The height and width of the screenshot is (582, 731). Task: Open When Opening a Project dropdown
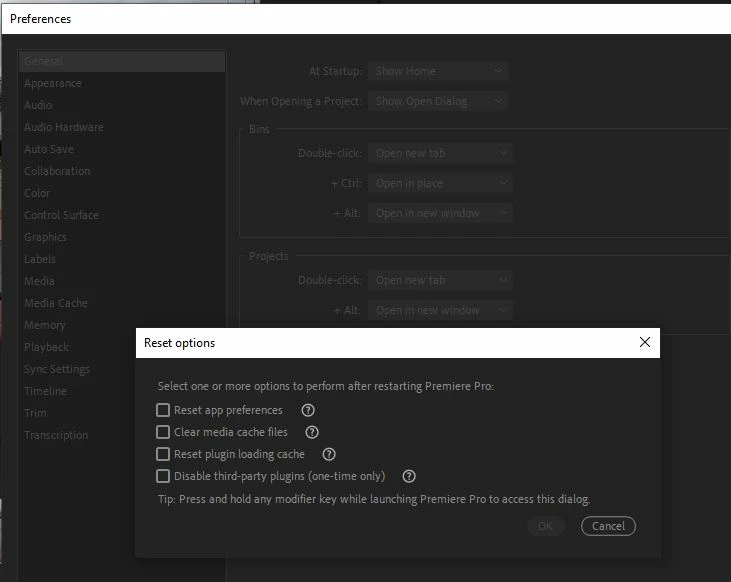(438, 101)
